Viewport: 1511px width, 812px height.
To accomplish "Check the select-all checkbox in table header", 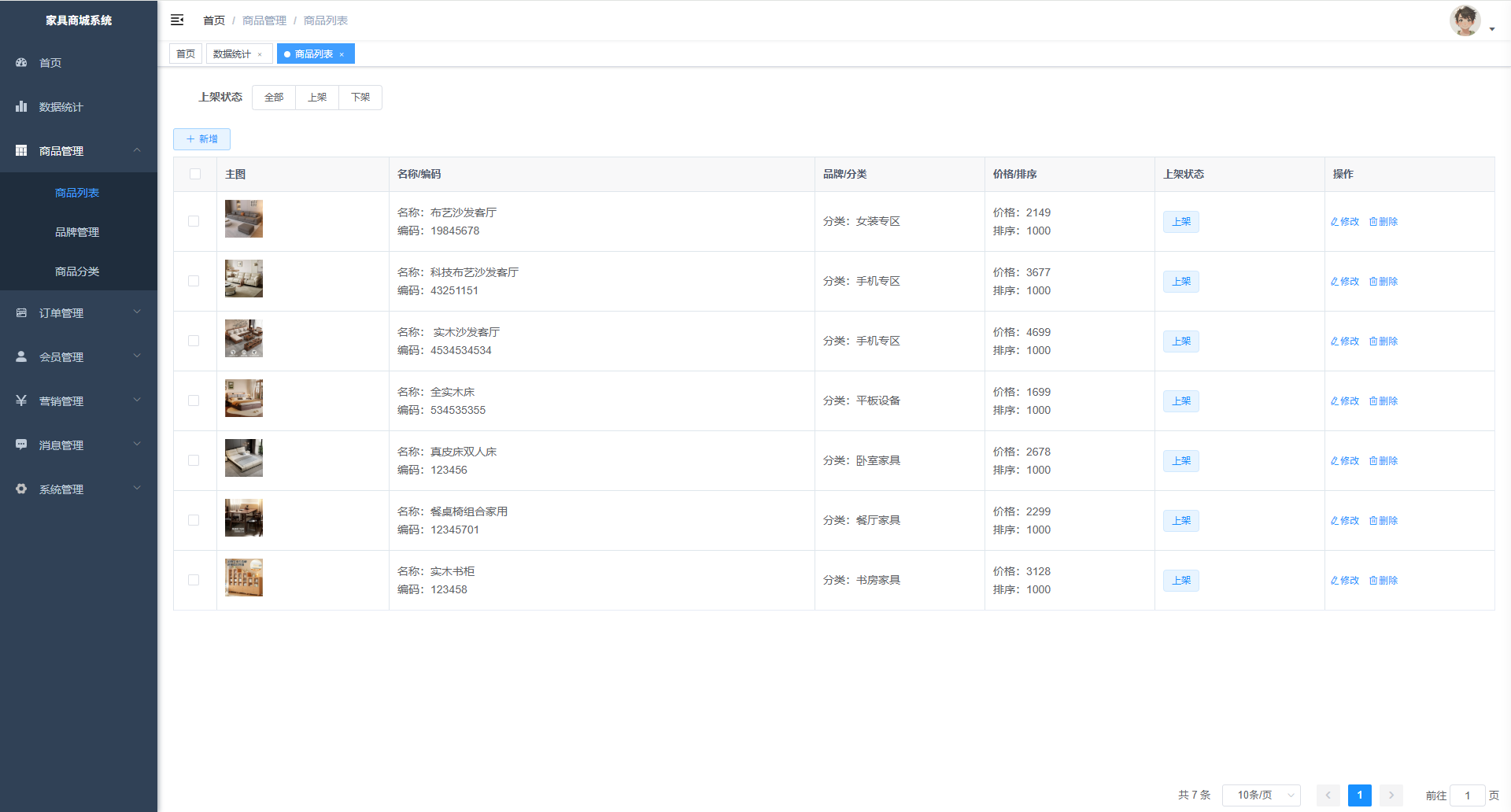I will 195,174.
